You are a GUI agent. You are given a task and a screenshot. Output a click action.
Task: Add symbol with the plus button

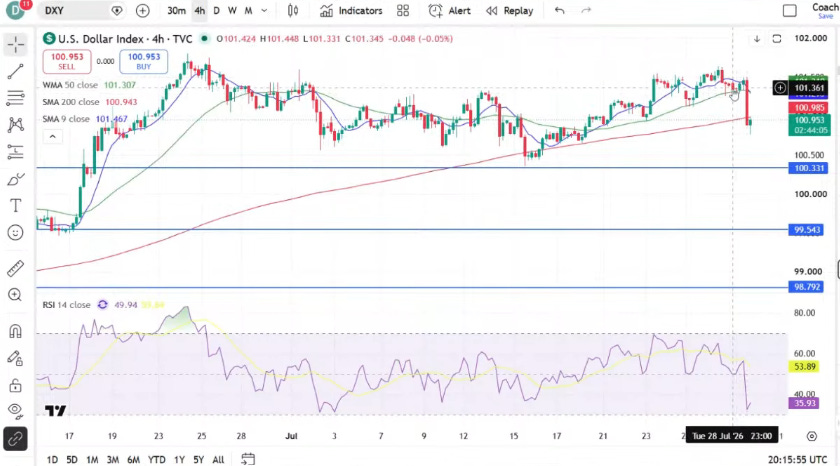pos(142,10)
